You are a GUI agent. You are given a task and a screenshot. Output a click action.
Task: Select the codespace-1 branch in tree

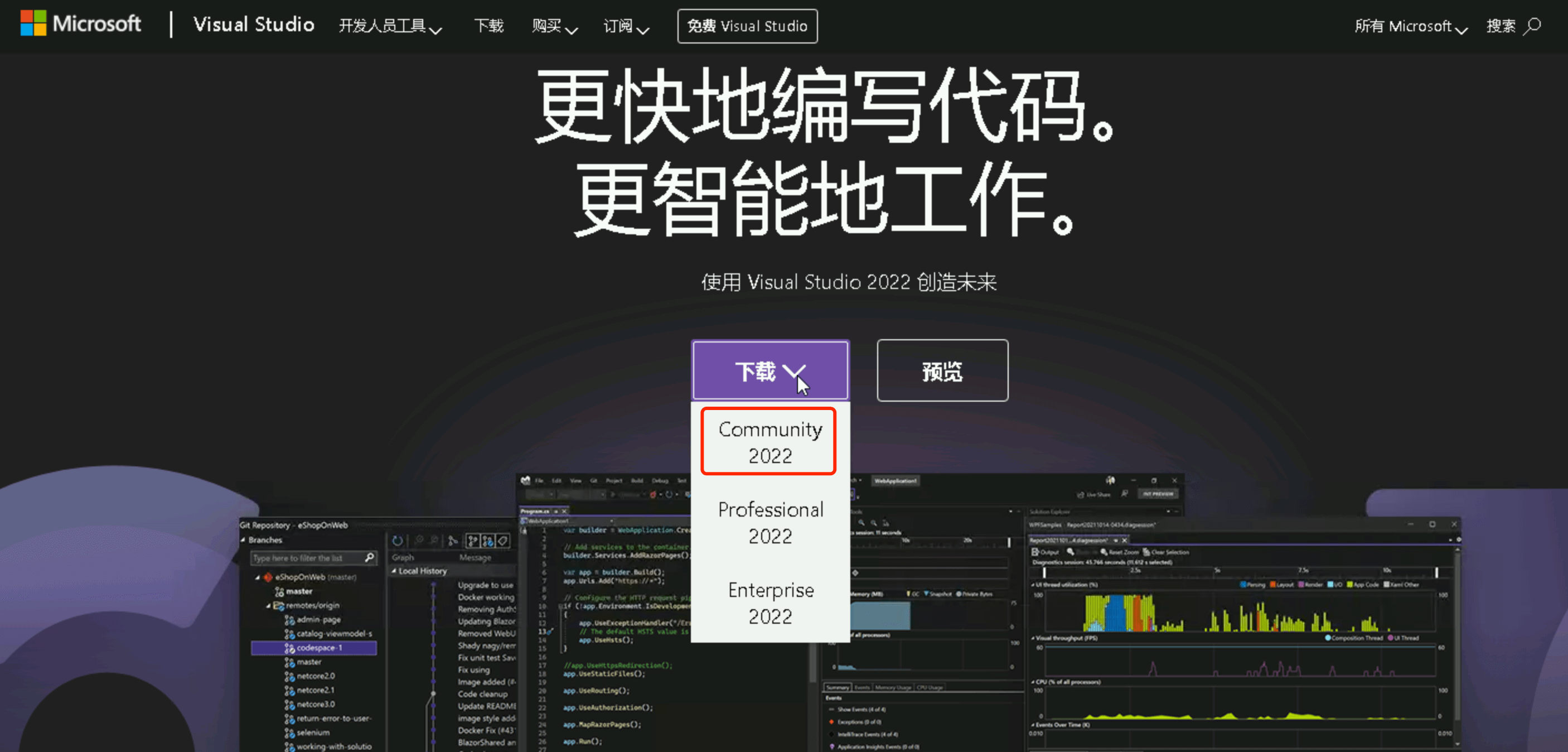[x=319, y=648]
